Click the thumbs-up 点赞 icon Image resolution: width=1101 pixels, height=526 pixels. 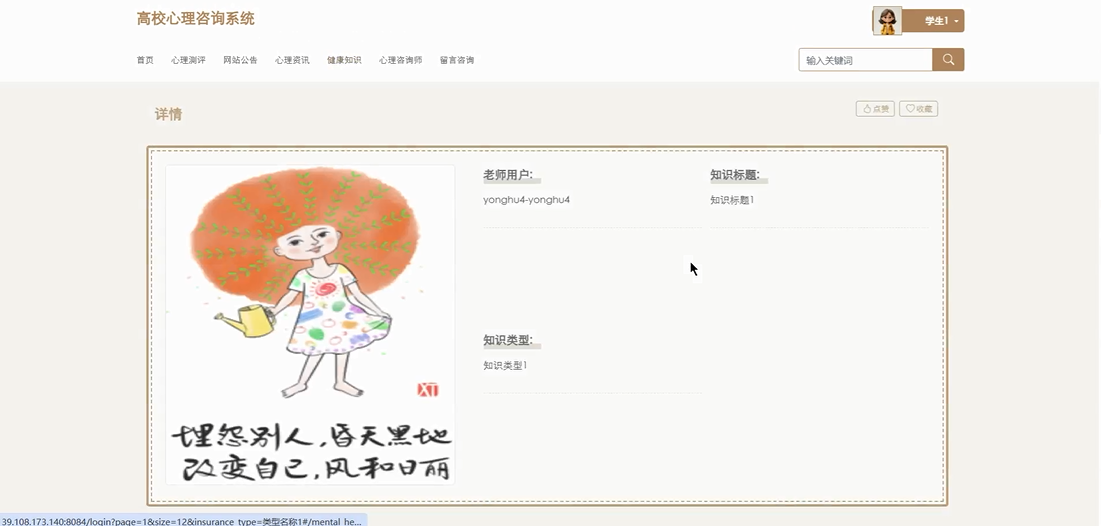pyautogui.click(x=867, y=109)
